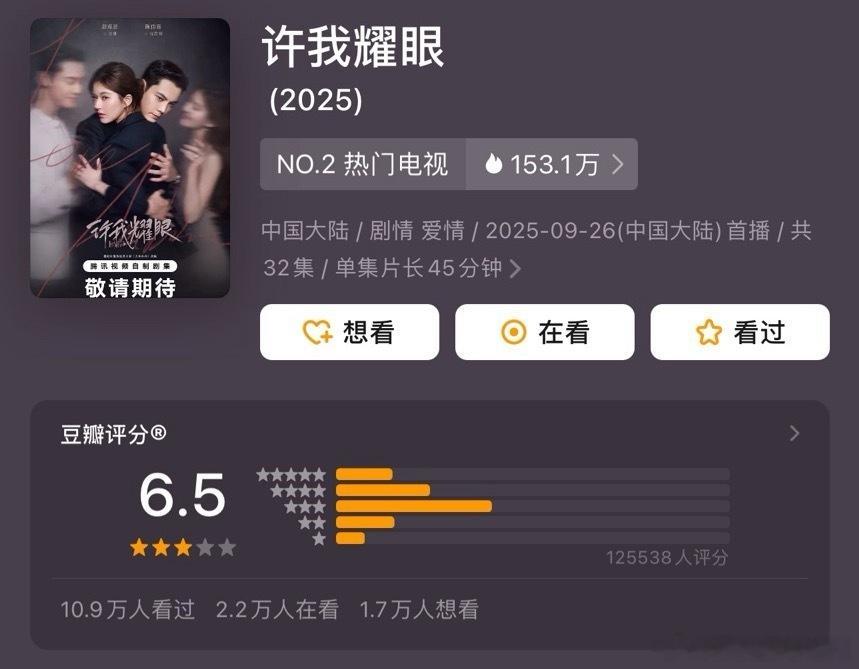
Task: Tap the circle dot icon for 在看
Action: coord(514,332)
